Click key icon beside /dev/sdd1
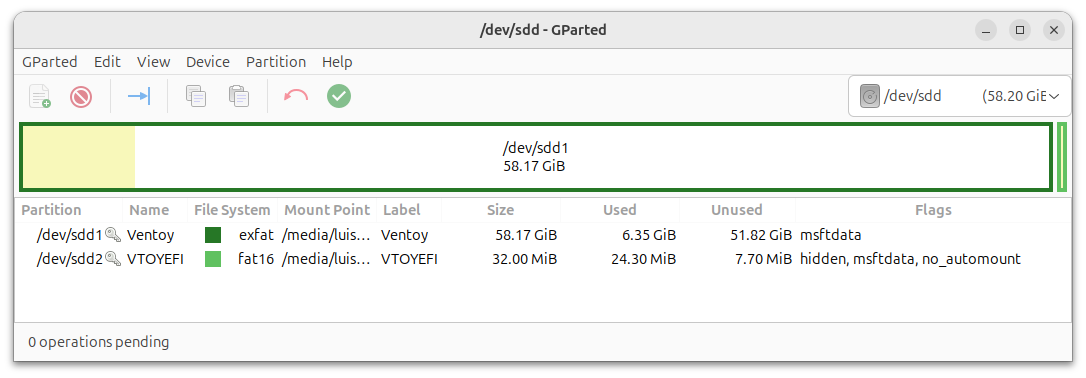1086x378 pixels. point(113,235)
